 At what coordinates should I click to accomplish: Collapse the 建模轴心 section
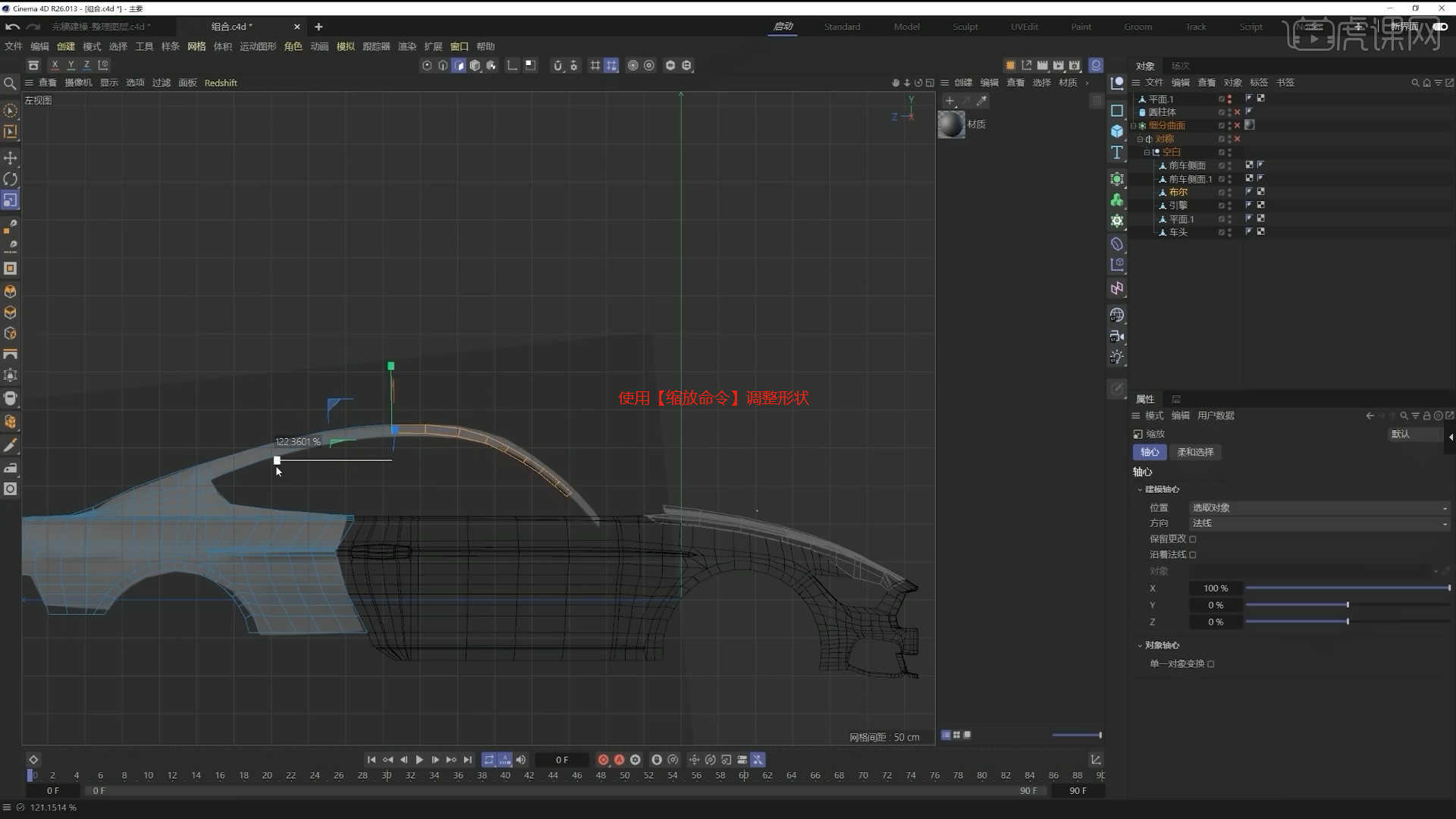(x=1140, y=490)
